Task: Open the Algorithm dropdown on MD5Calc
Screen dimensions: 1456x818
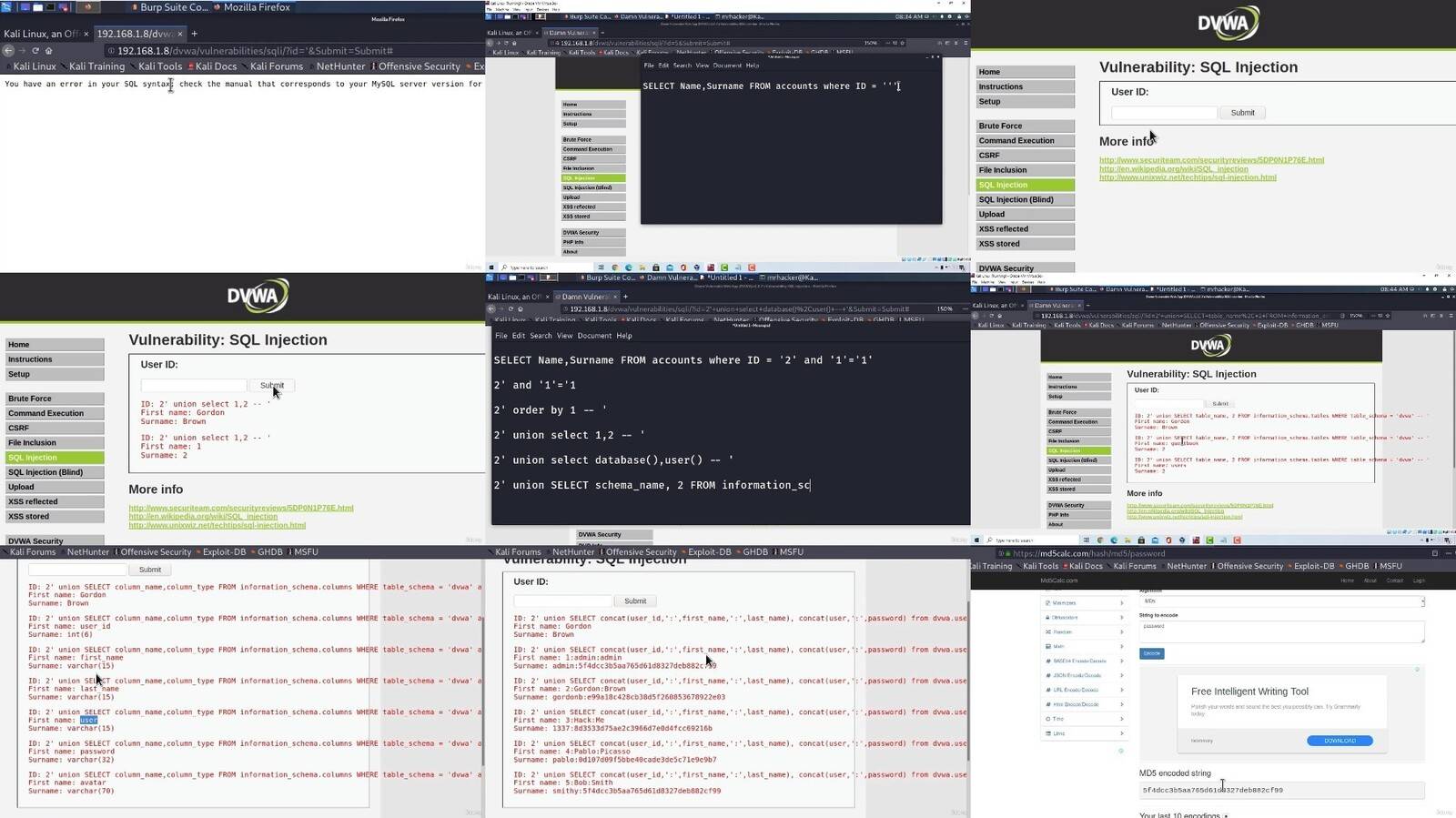Action: click(1281, 601)
